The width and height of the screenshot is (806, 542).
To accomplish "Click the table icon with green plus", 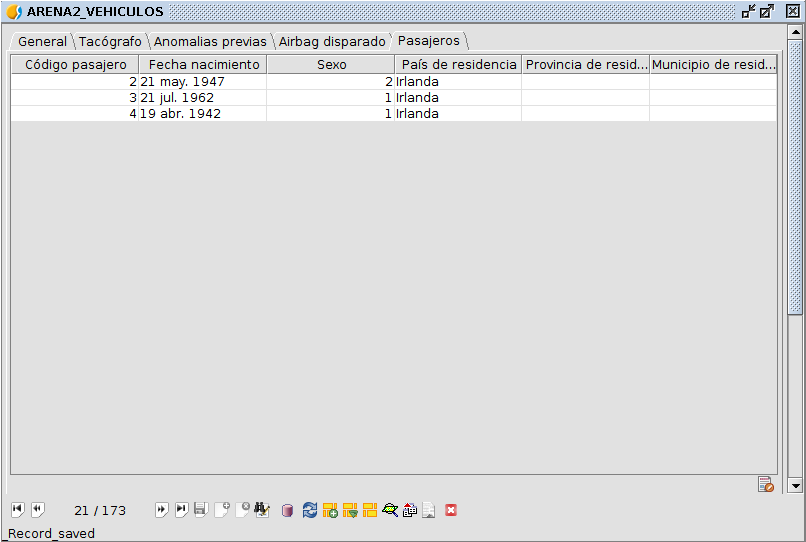I will (330, 510).
